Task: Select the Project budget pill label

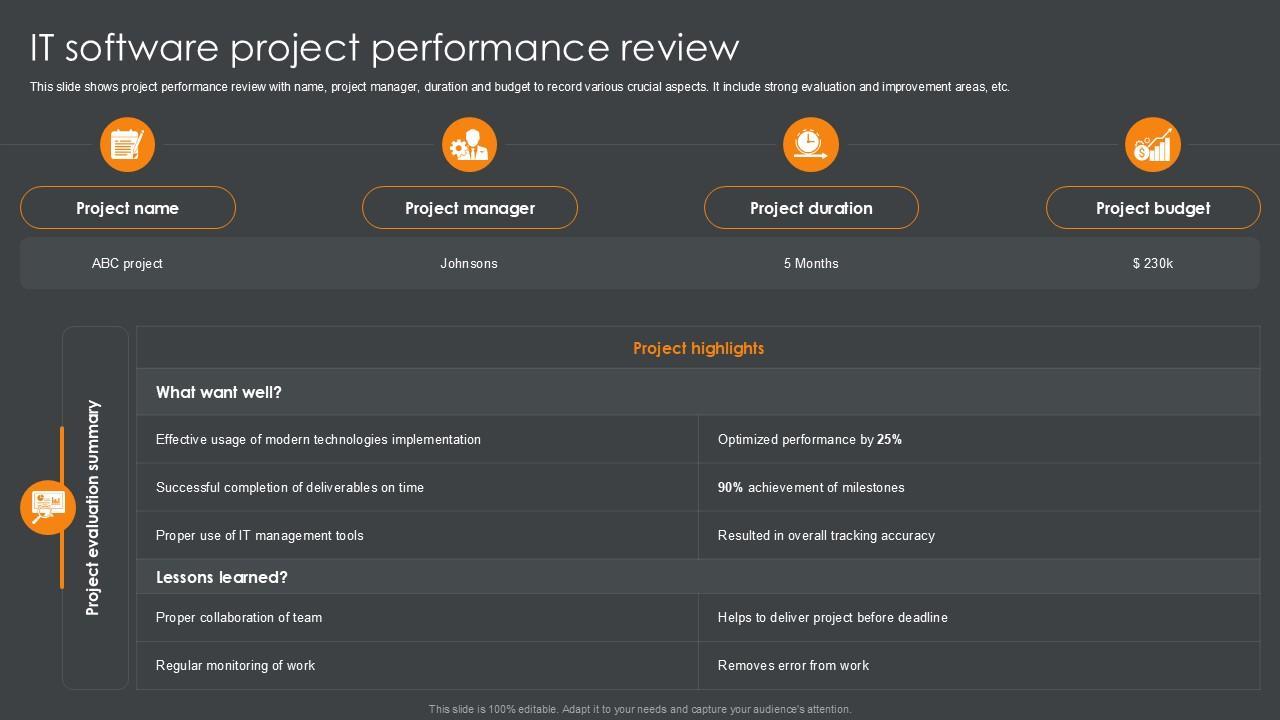Action: [1153, 208]
